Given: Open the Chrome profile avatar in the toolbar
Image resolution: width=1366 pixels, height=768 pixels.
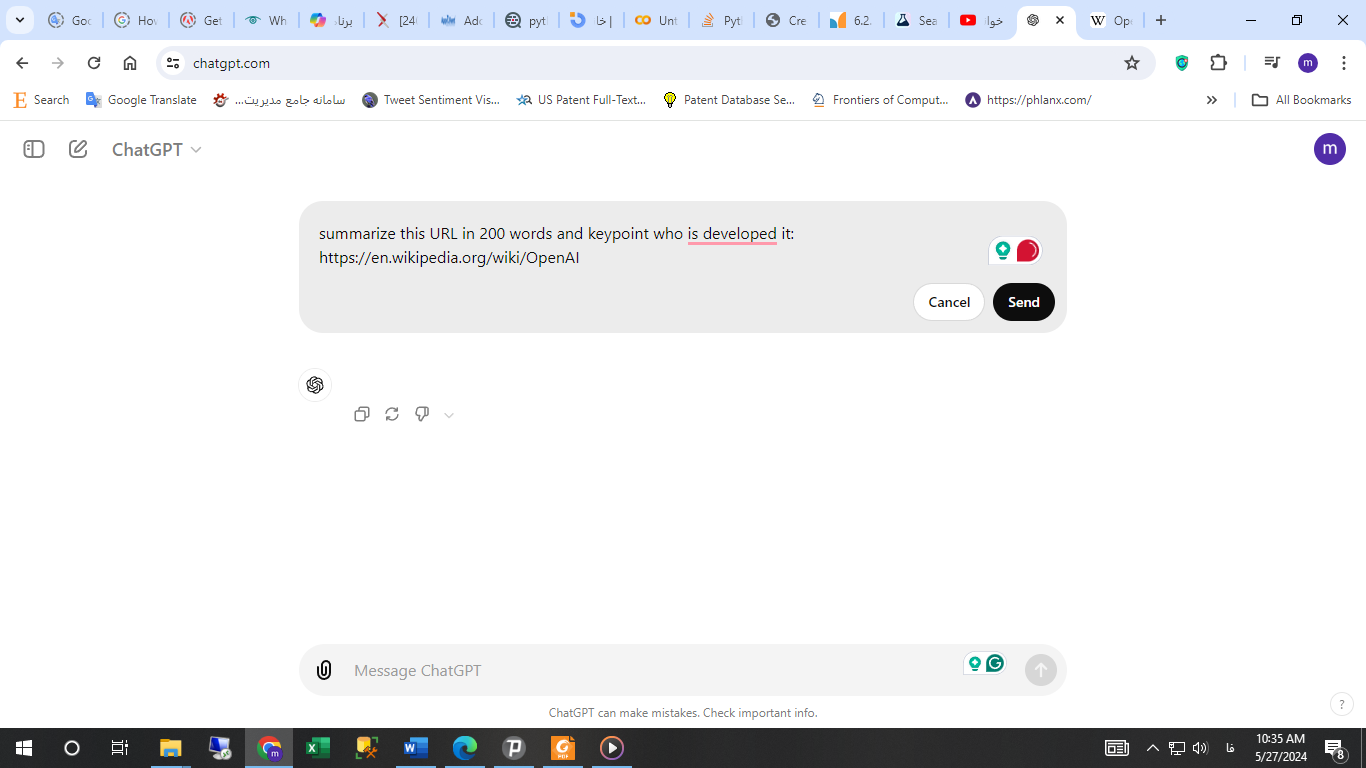Looking at the screenshot, I should click(x=1307, y=63).
